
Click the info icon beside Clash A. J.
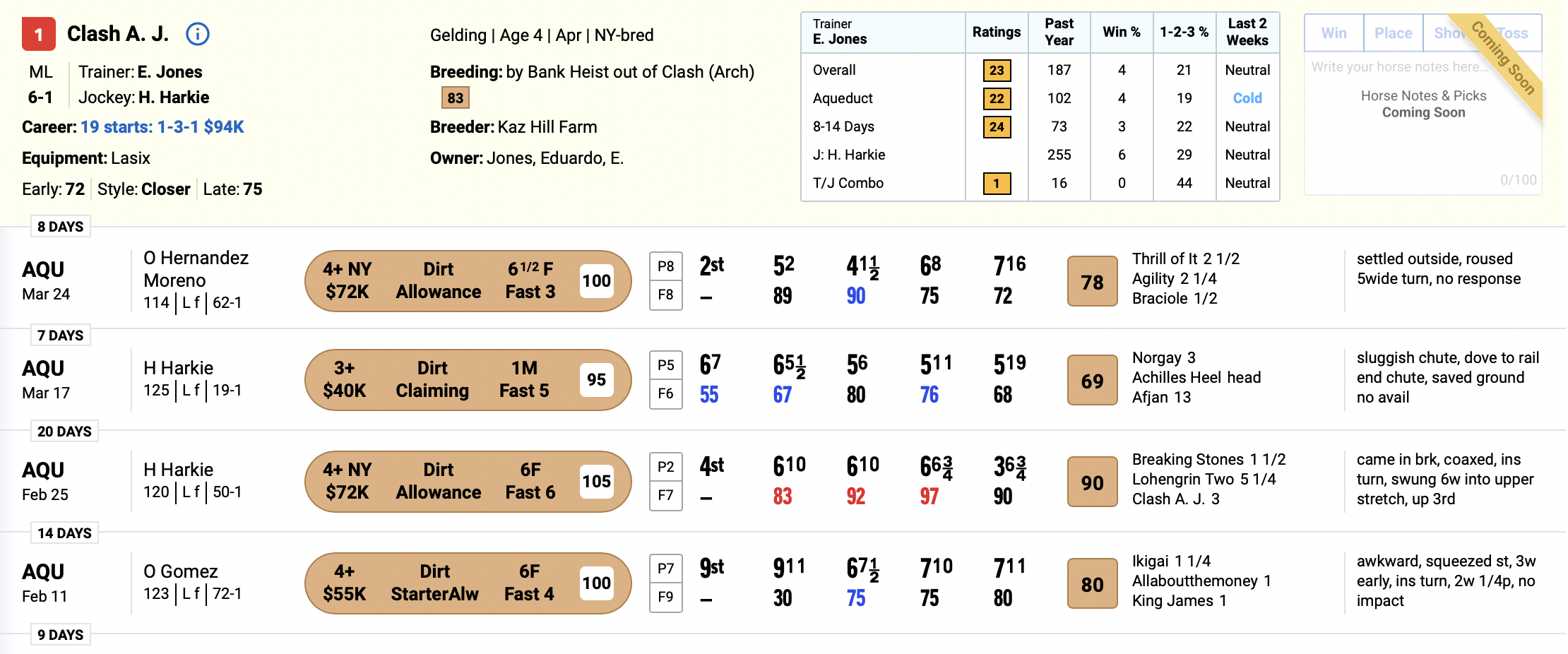tap(198, 34)
